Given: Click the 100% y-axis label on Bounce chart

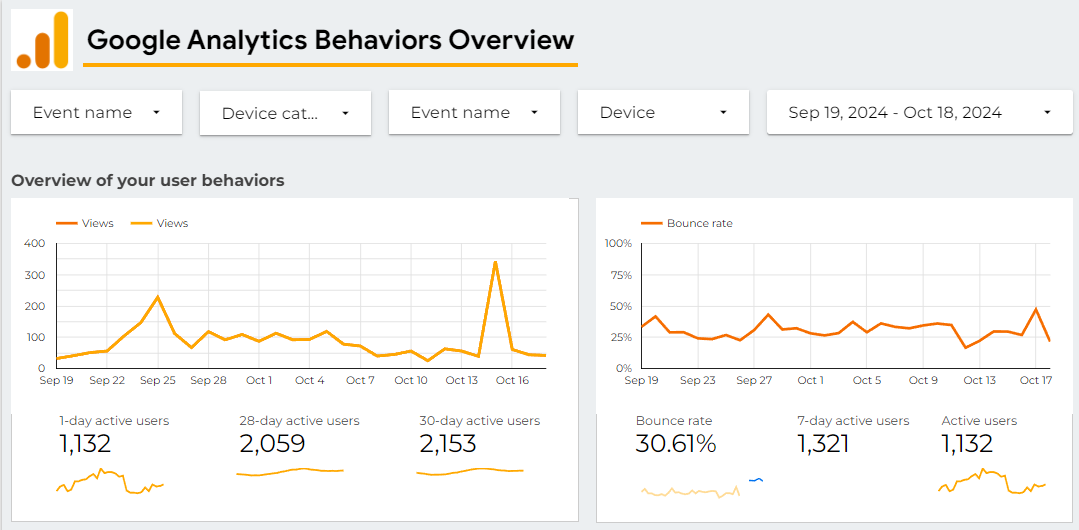Looking at the screenshot, I should 618,244.
